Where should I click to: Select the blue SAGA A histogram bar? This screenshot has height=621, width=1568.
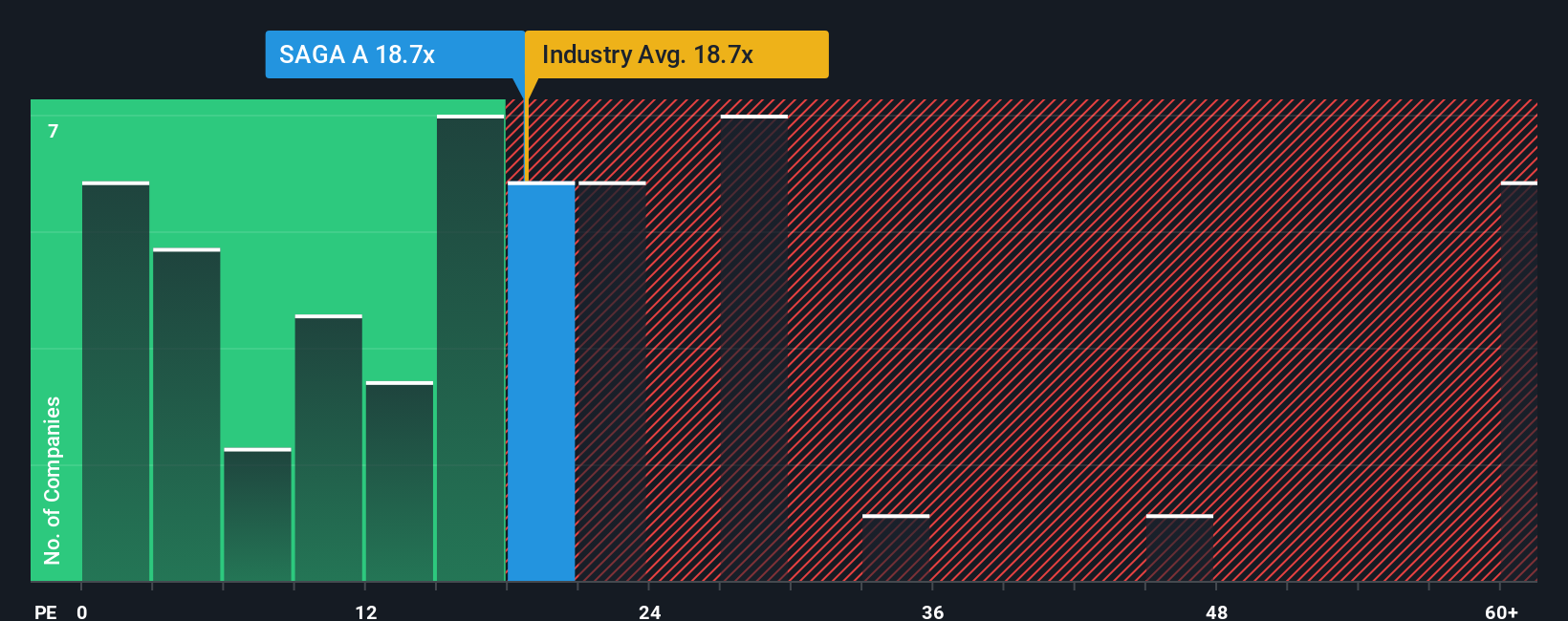pos(541,381)
